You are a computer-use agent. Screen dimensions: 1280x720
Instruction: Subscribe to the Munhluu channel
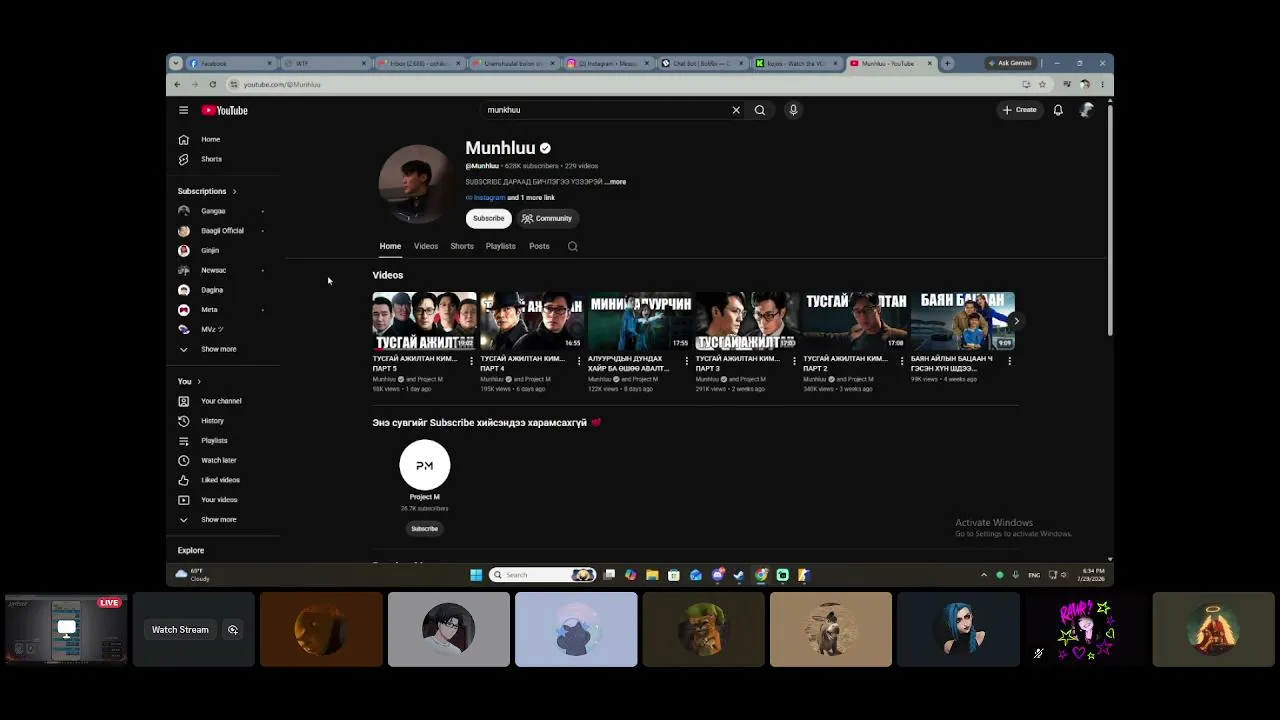pos(489,218)
